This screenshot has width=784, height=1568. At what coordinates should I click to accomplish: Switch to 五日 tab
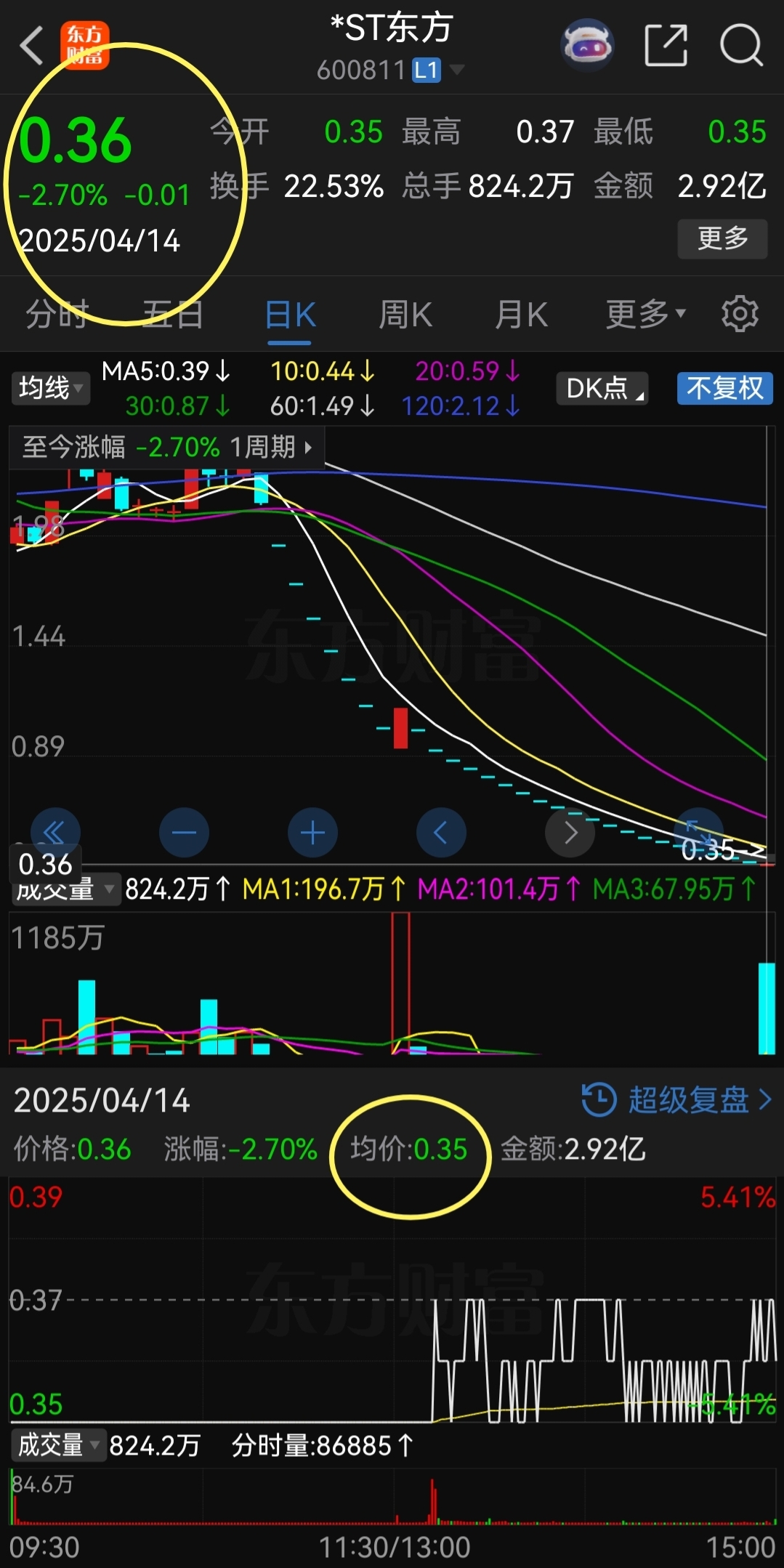[173, 314]
